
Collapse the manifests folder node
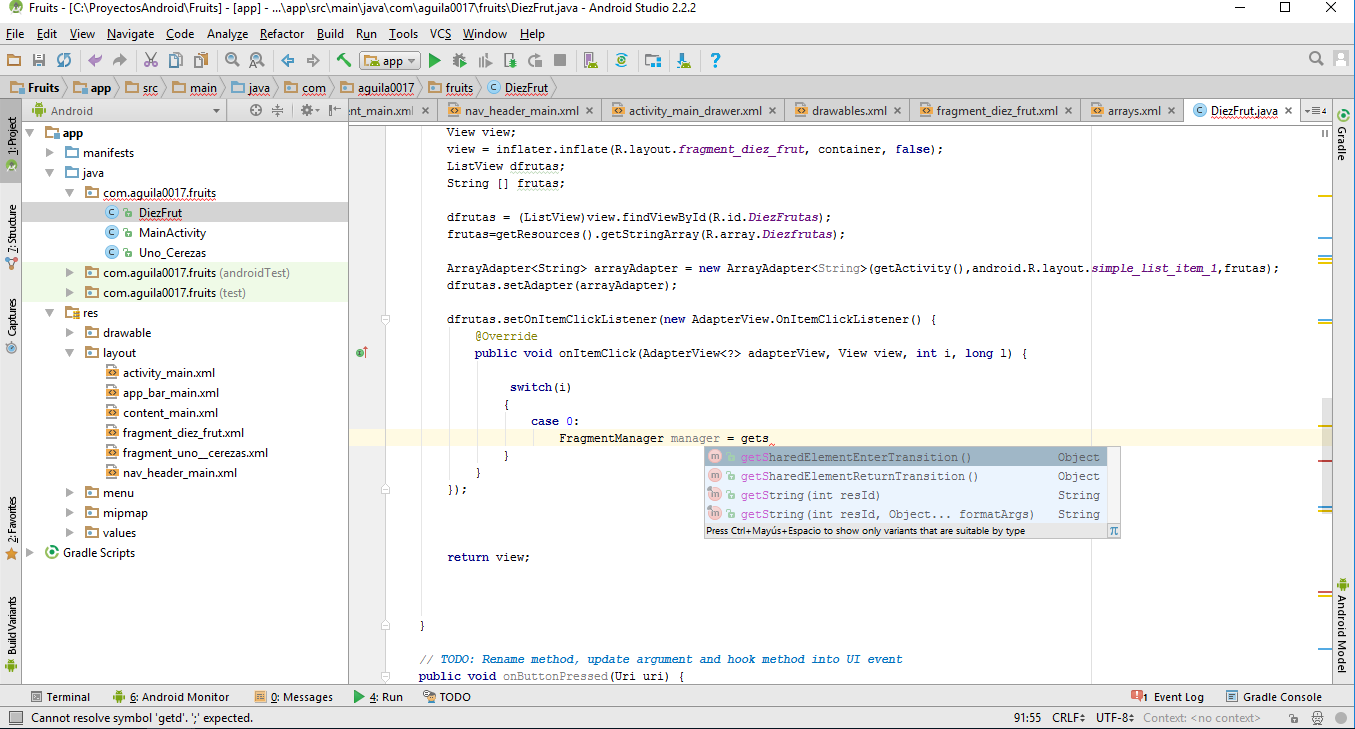50,153
